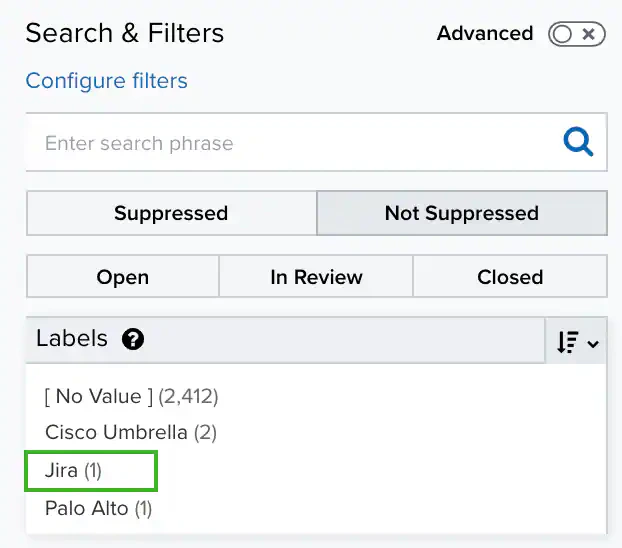Select the Open status filter
Viewport: 622px width, 548px height.
coord(122,277)
